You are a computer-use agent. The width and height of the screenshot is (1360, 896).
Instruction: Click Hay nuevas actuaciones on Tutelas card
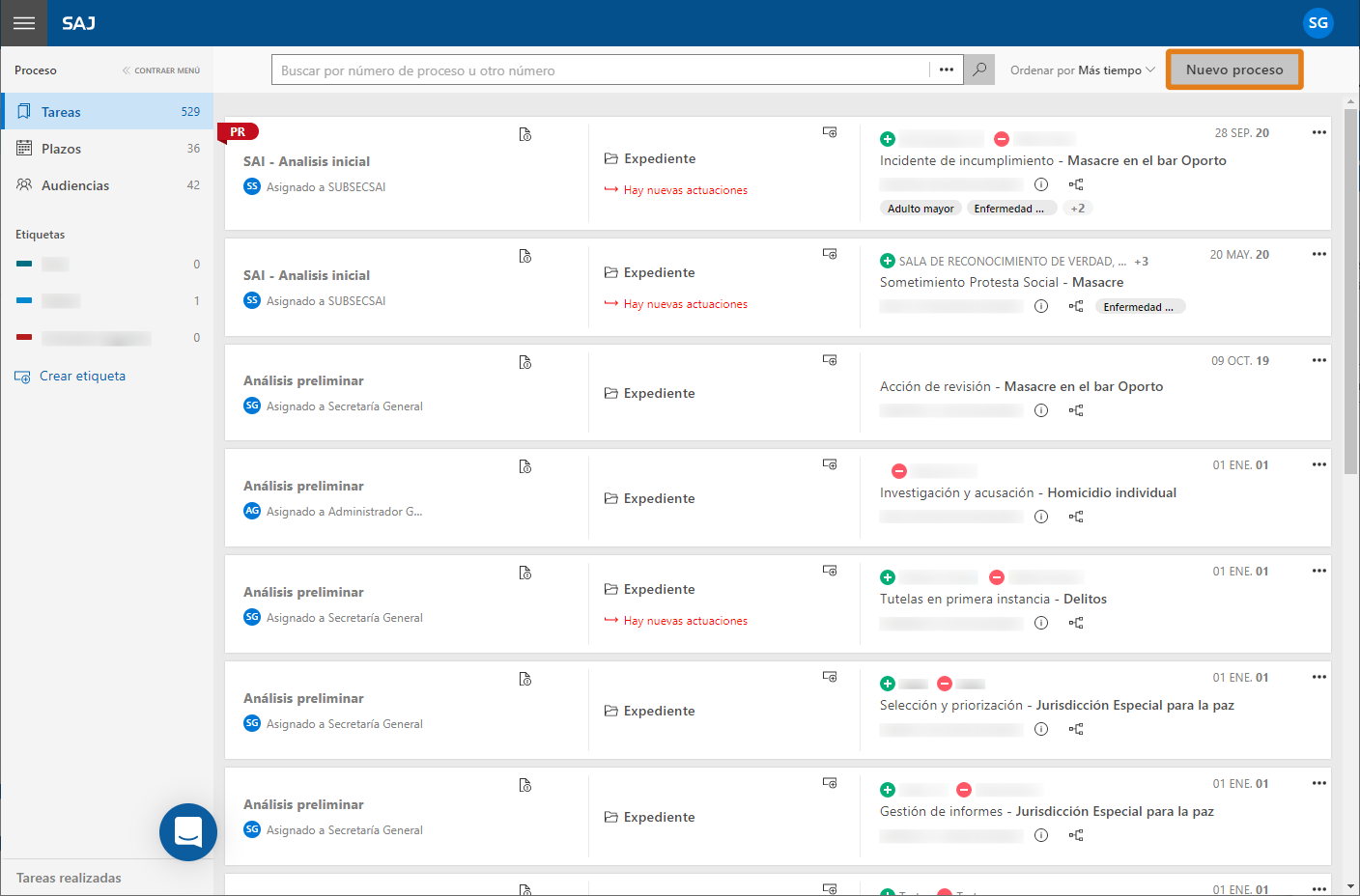coord(676,621)
